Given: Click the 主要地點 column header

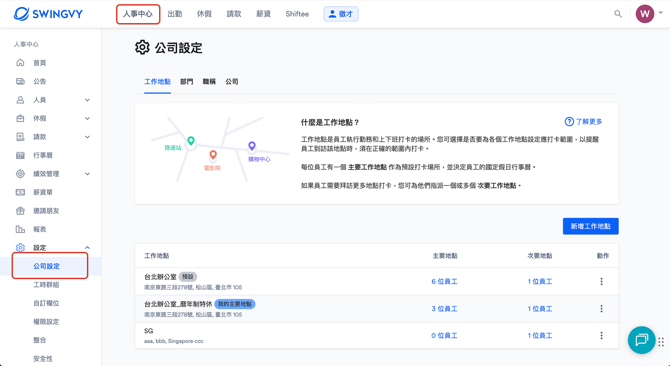Looking at the screenshot, I should (445, 256).
